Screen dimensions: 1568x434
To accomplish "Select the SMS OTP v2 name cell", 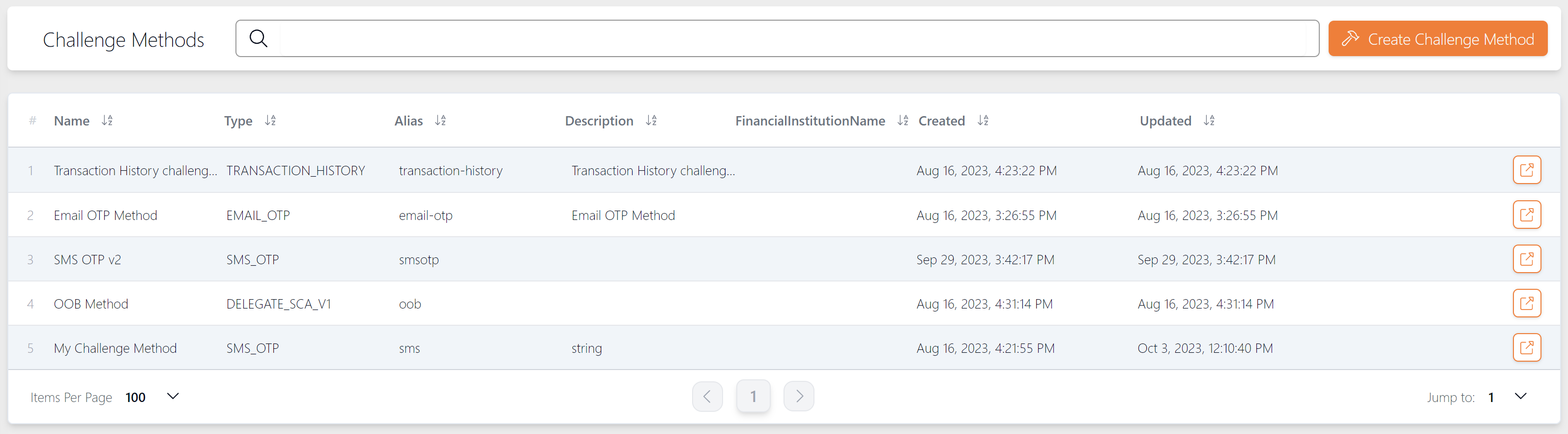I will pos(87,260).
